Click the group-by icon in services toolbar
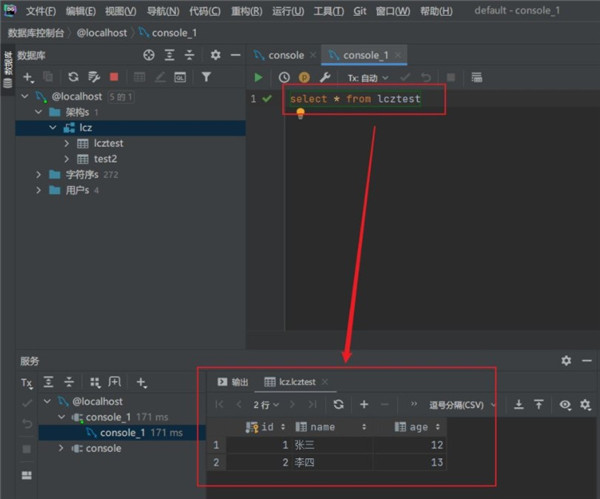This screenshot has height=499, width=600. (95, 382)
